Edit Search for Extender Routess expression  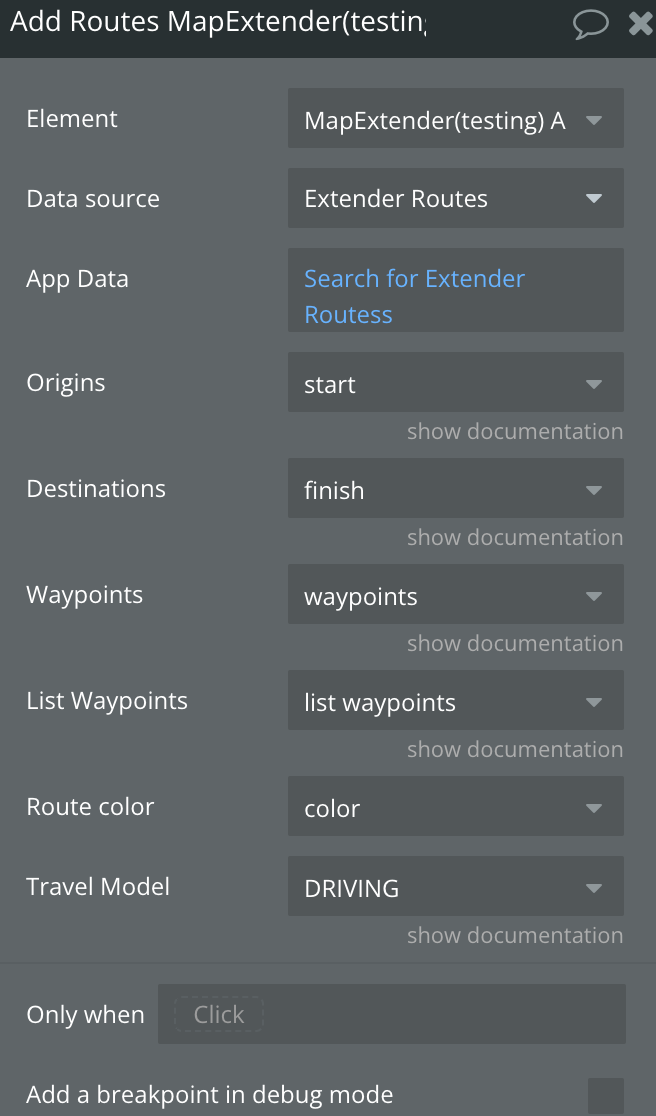pos(456,290)
